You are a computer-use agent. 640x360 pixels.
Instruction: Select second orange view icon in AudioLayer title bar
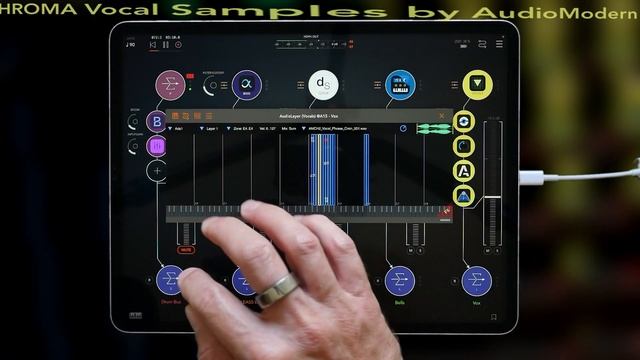pos(186,116)
